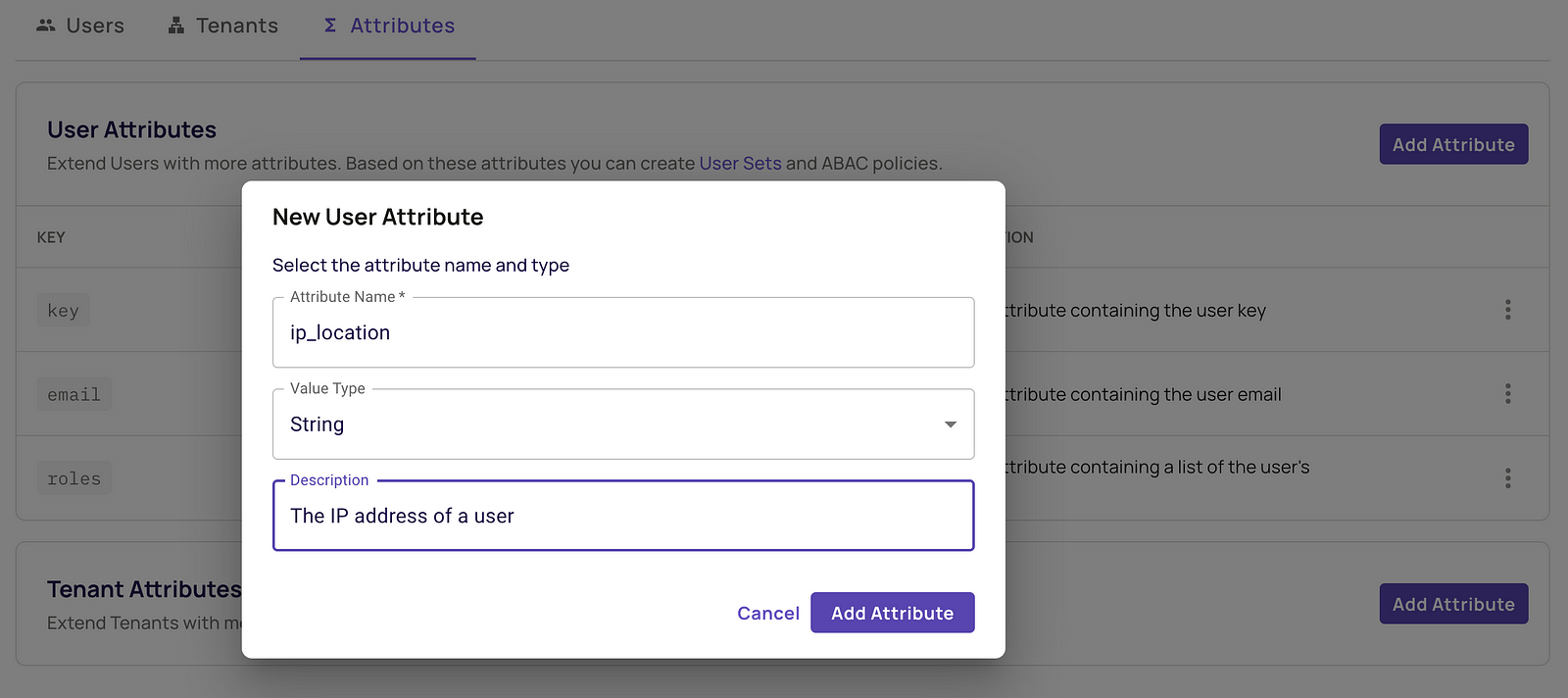Open the options menu for the email attribute

[x=1507, y=394]
